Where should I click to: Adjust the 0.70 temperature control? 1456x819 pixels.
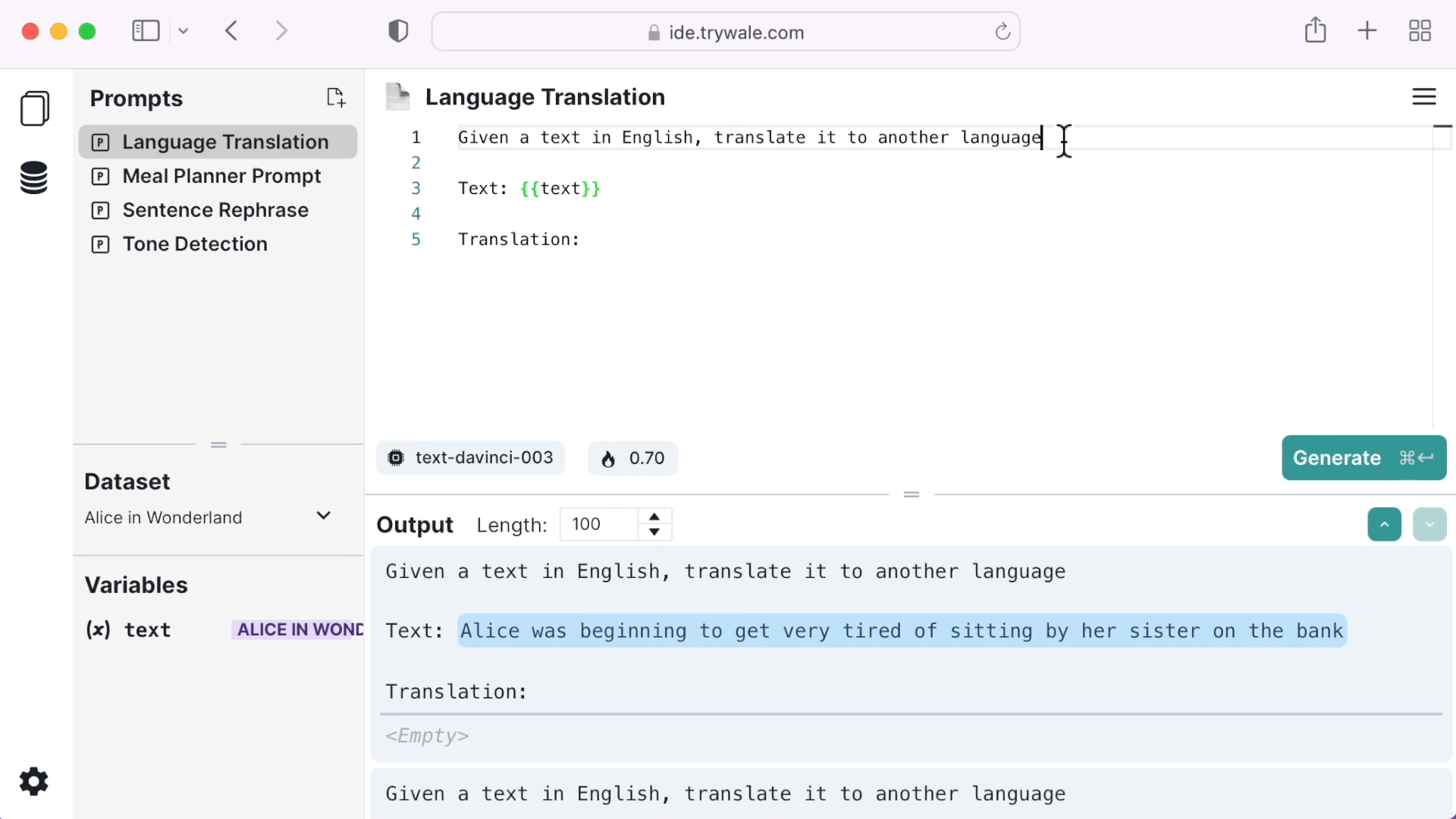[x=632, y=459]
